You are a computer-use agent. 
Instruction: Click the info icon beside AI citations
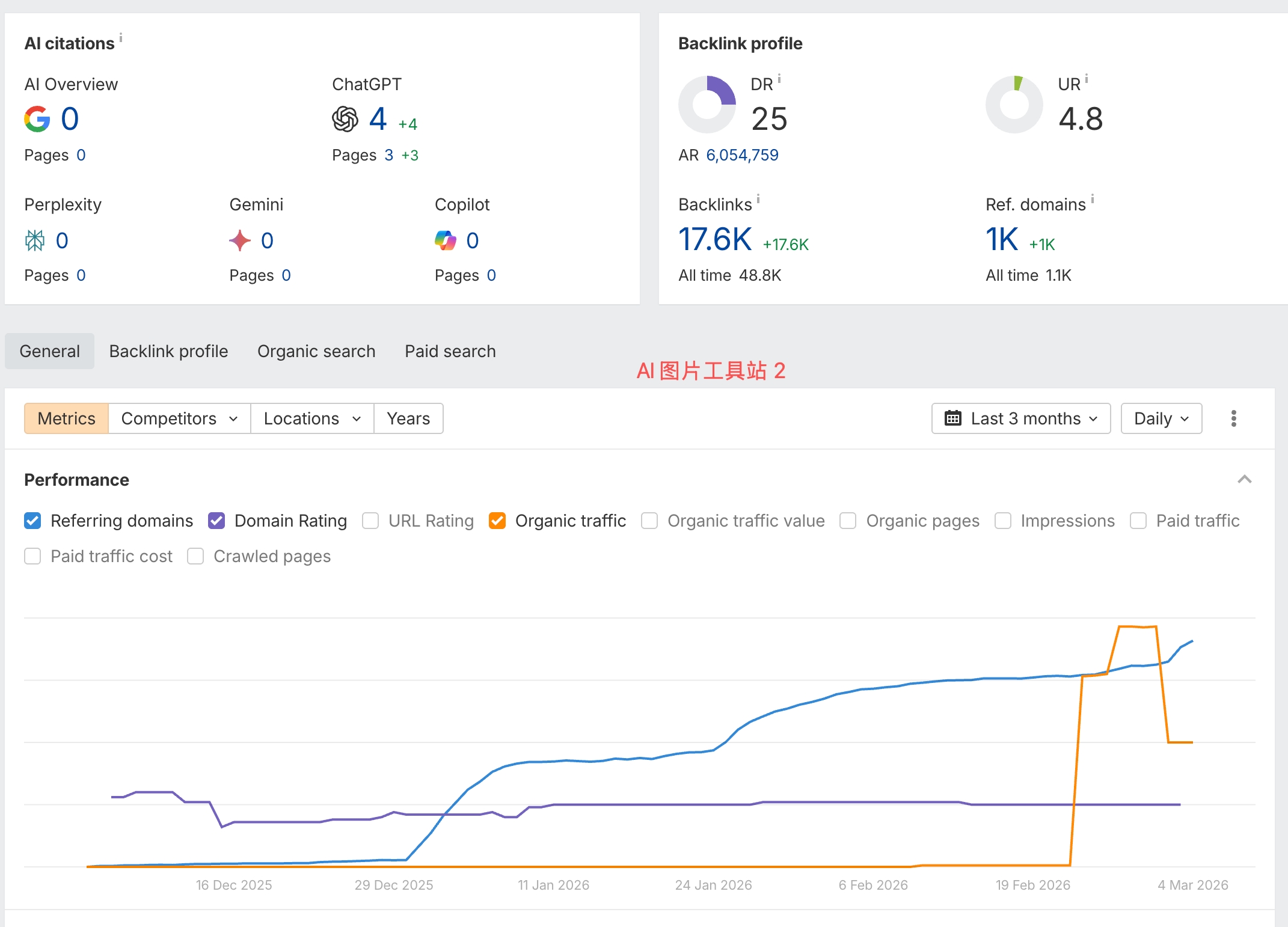(121, 38)
